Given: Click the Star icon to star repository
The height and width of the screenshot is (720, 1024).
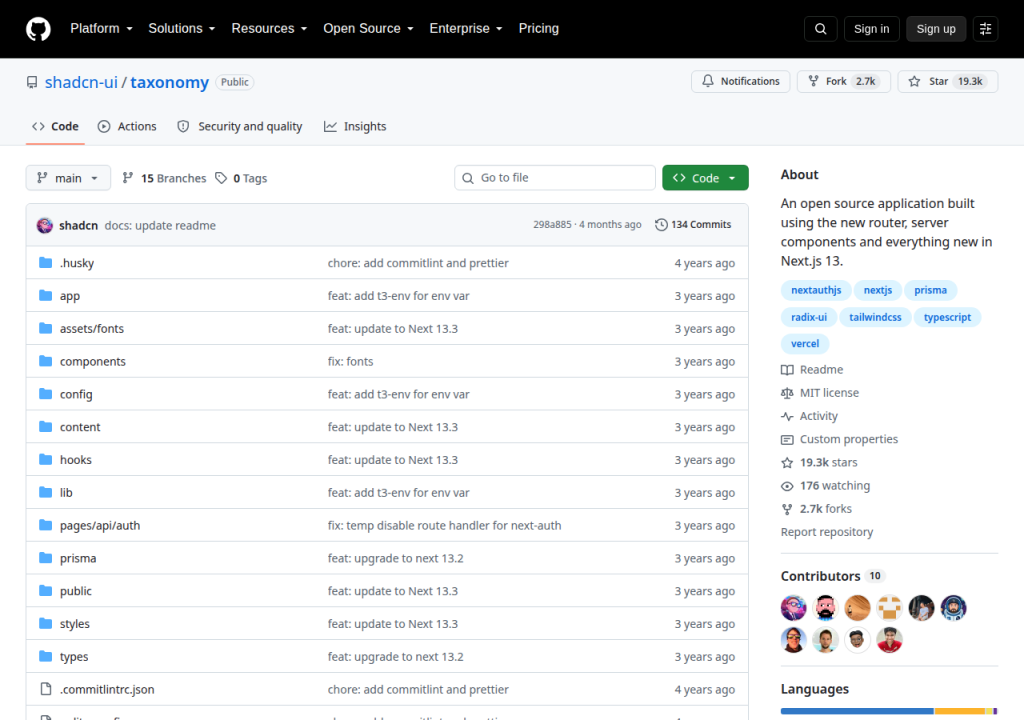Looking at the screenshot, I should [914, 81].
